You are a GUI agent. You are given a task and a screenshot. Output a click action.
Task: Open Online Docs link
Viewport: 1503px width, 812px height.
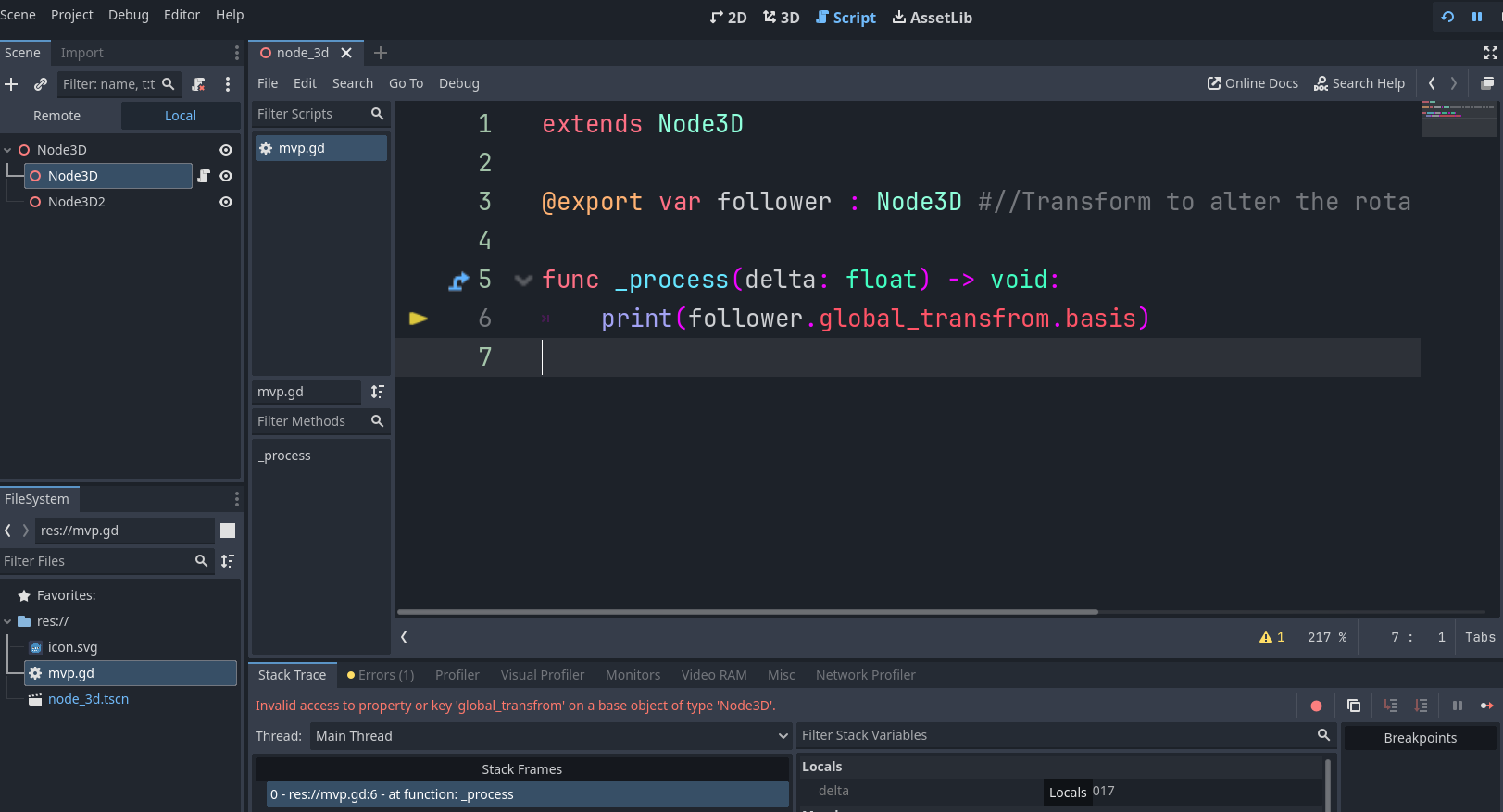[x=1252, y=83]
